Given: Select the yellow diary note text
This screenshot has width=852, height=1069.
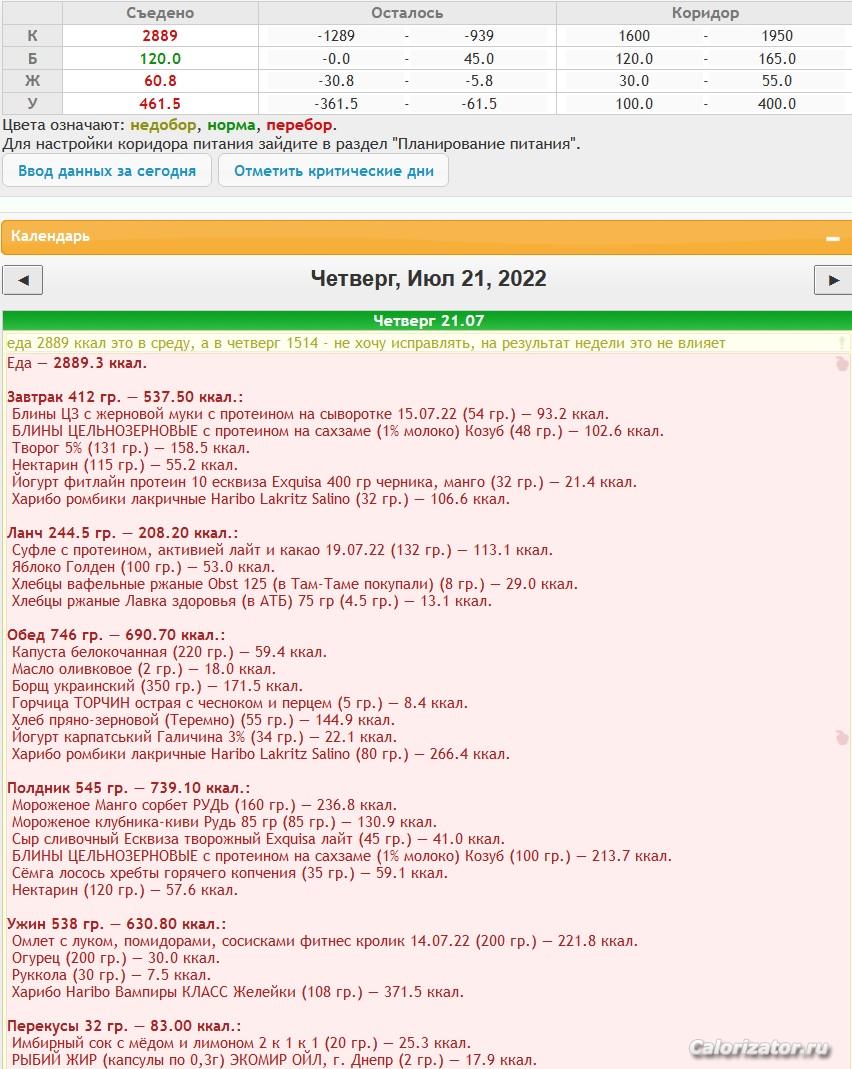Looking at the screenshot, I should point(366,343).
